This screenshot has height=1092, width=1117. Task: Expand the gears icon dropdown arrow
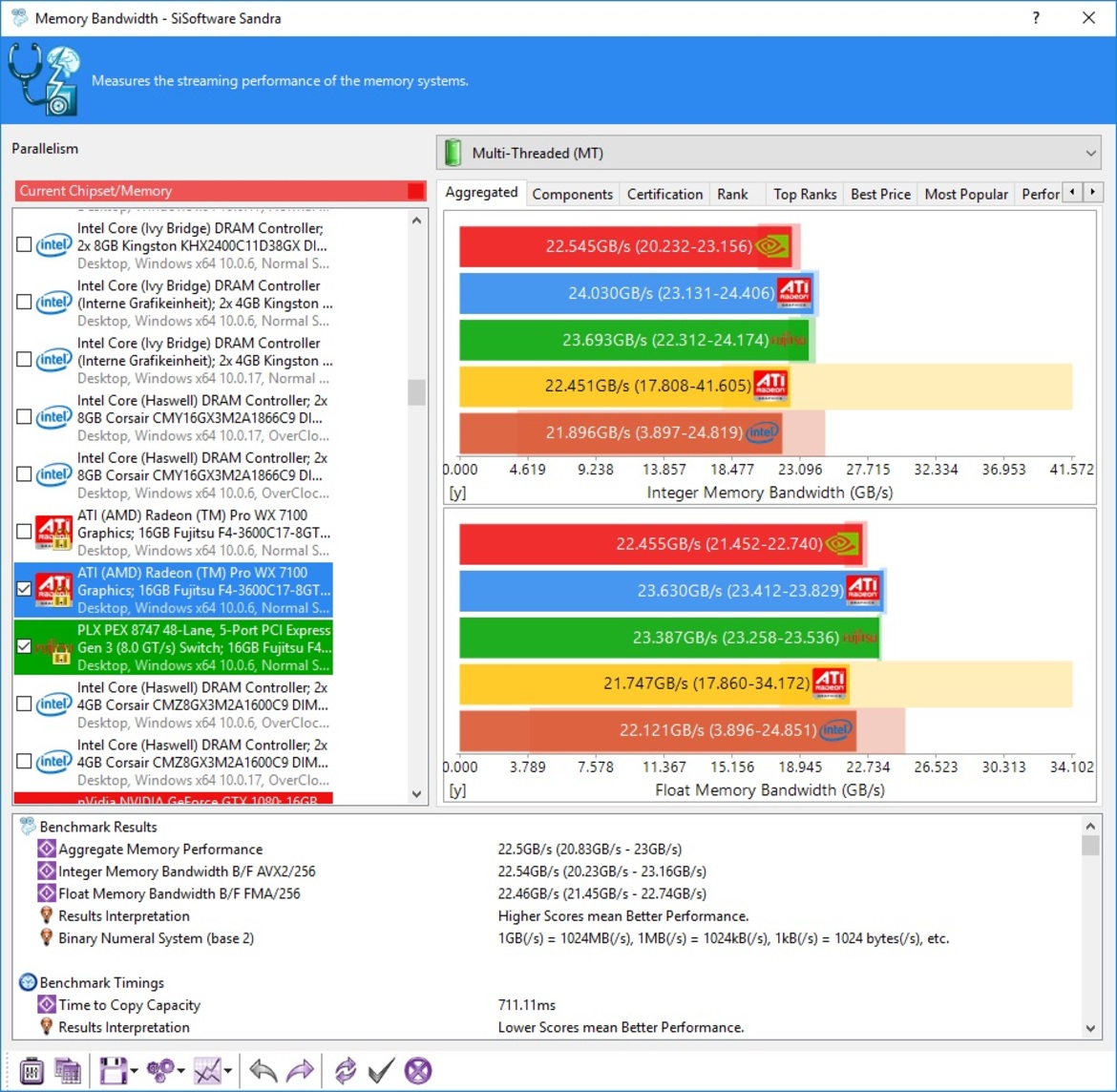click(x=181, y=1071)
